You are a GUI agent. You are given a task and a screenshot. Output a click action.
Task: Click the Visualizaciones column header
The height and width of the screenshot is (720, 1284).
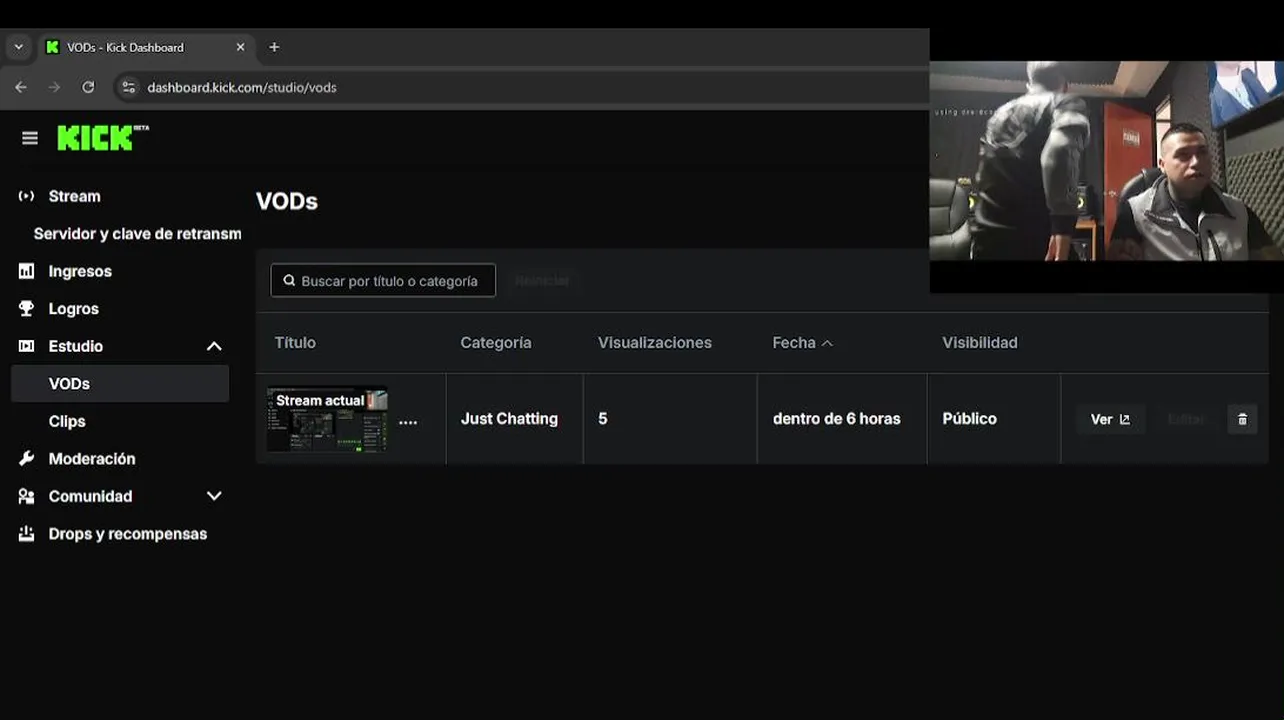655,343
